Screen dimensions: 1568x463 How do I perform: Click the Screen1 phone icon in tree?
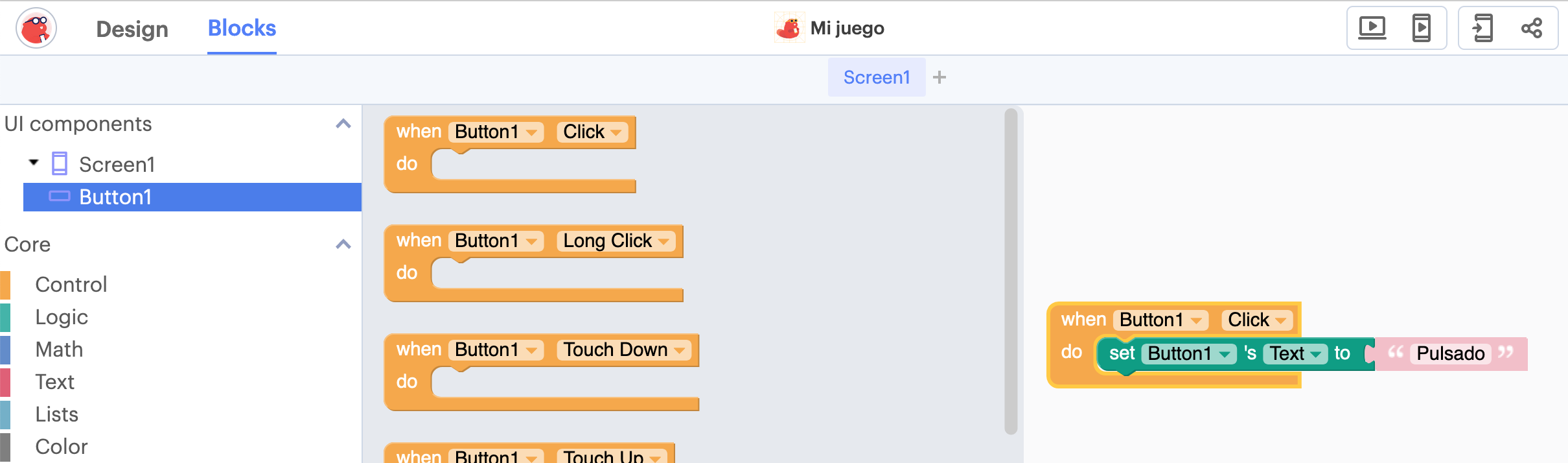(x=60, y=164)
